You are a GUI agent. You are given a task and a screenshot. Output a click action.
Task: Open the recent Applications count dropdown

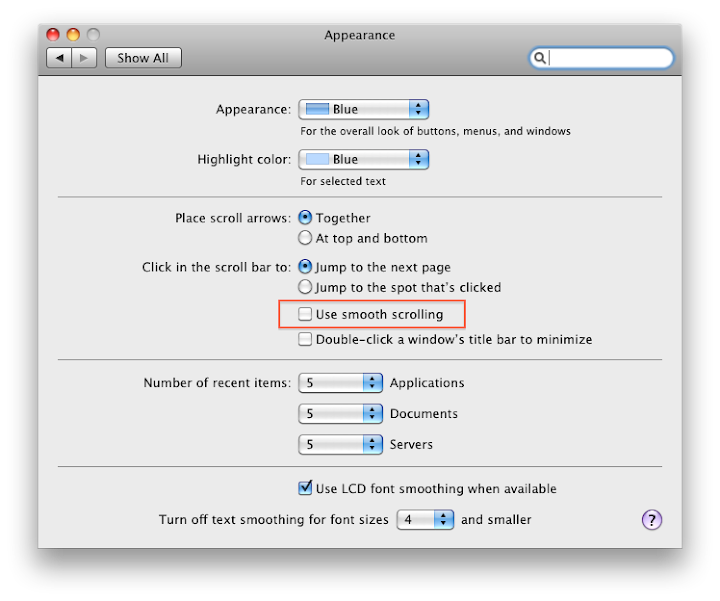(340, 382)
